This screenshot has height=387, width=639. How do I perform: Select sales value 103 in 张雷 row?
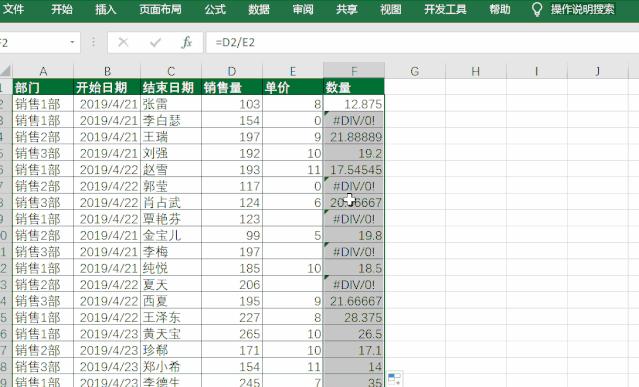[x=232, y=104]
